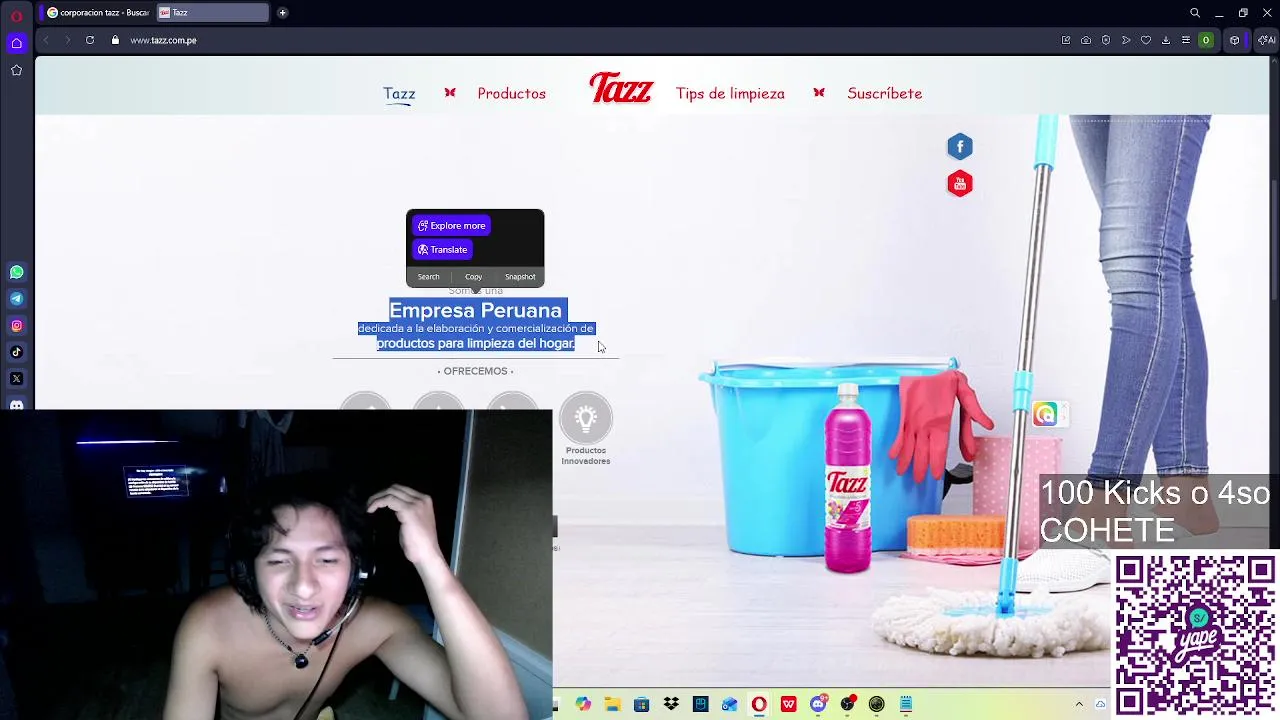Switch to the 'corporacion tazz - Buscar' tab
1280x720 pixels.
click(98, 13)
